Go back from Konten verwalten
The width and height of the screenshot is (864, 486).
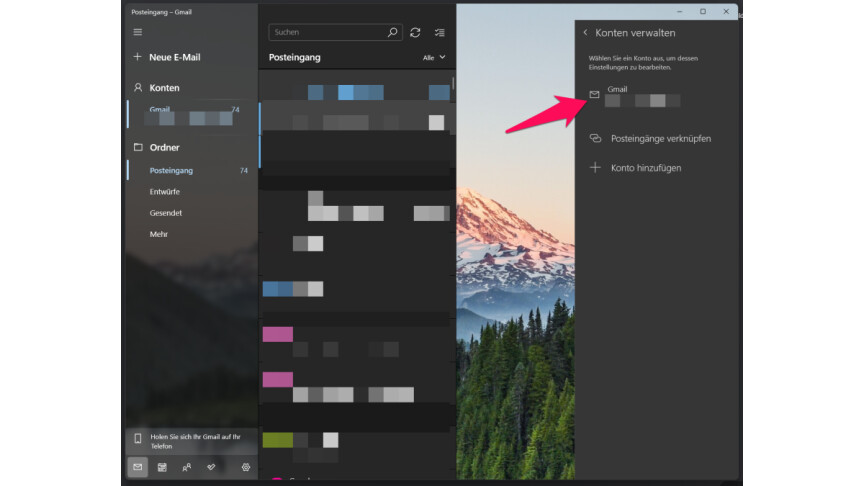tap(585, 33)
